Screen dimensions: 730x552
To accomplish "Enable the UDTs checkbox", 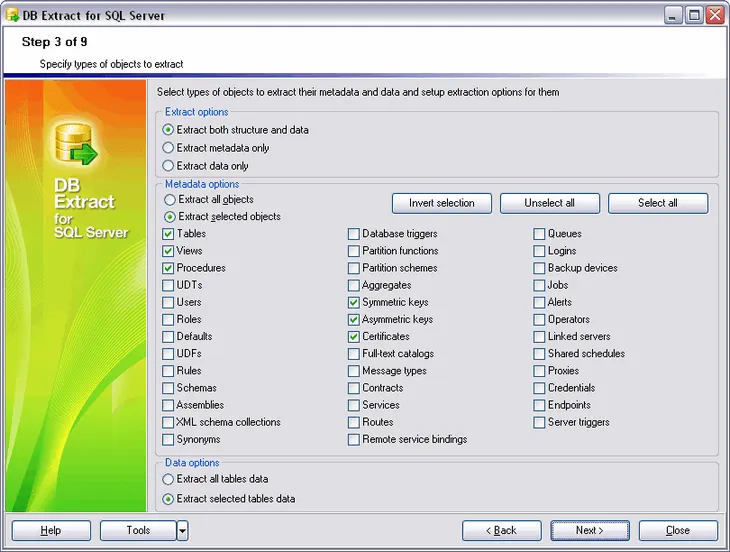I will click(168, 285).
